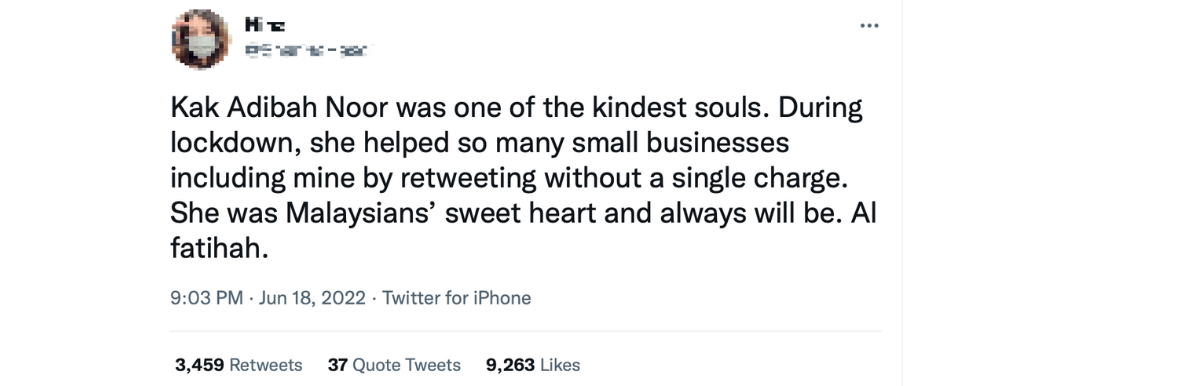Viewport: 1182px width, 386px height.
Task: Click the name Kak Adibah Noor in tweet
Action: (x=279, y=108)
